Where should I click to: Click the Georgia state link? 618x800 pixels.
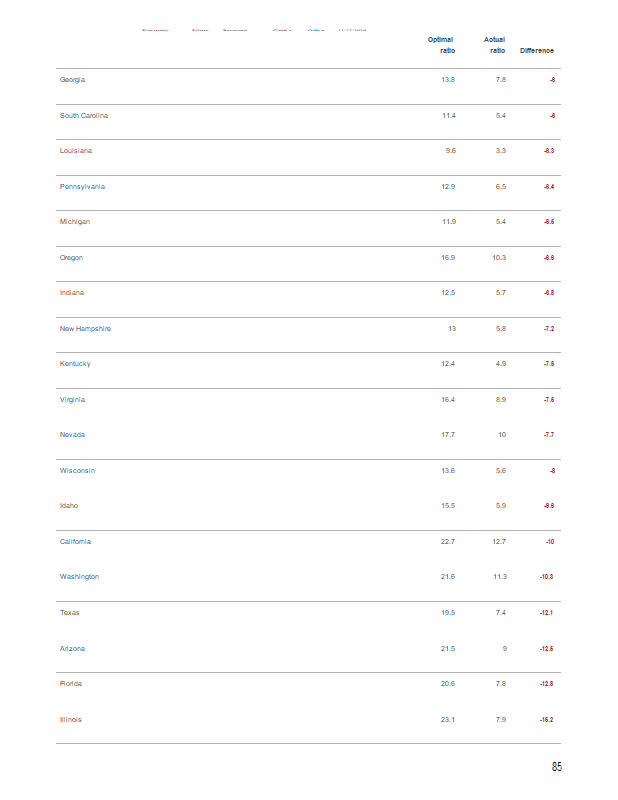point(73,79)
